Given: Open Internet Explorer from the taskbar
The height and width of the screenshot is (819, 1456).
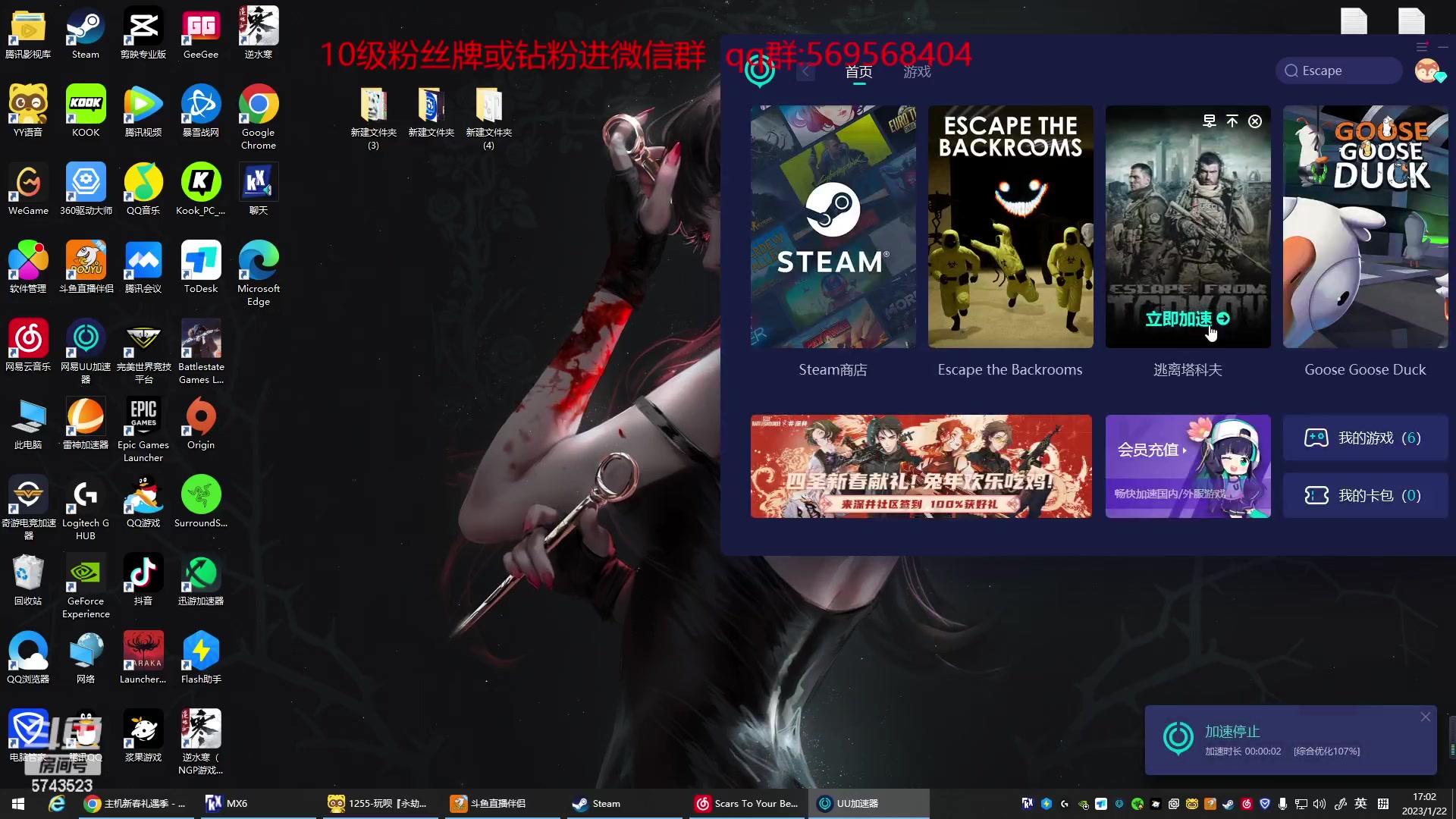Looking at the screenshot, I should 57,804.
